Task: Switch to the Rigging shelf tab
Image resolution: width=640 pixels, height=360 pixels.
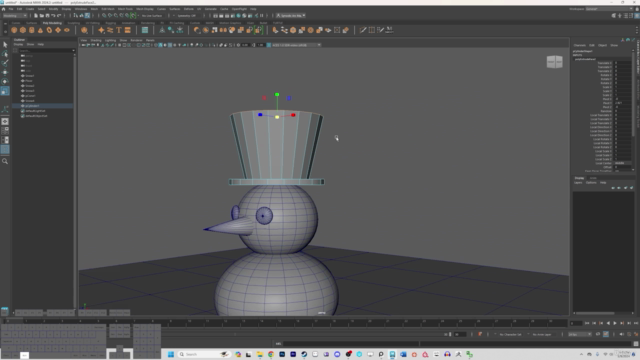Action: pyautogui.click(x=111, y=23)
